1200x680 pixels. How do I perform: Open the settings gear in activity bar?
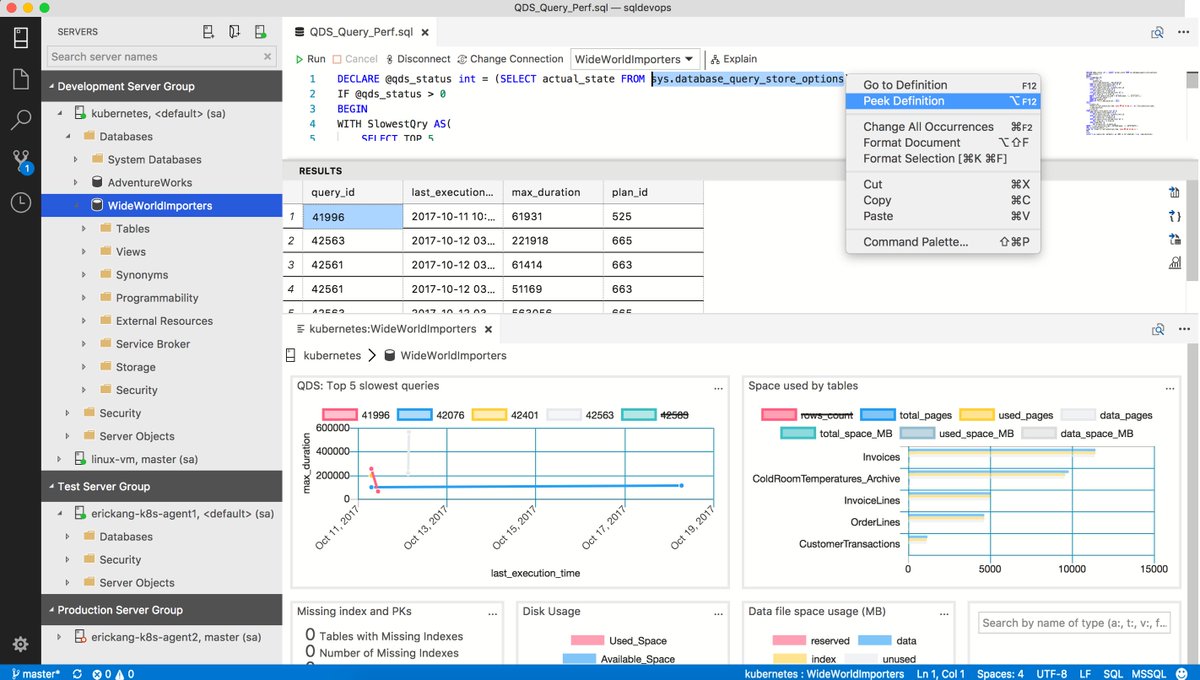[x=21, y=644]
